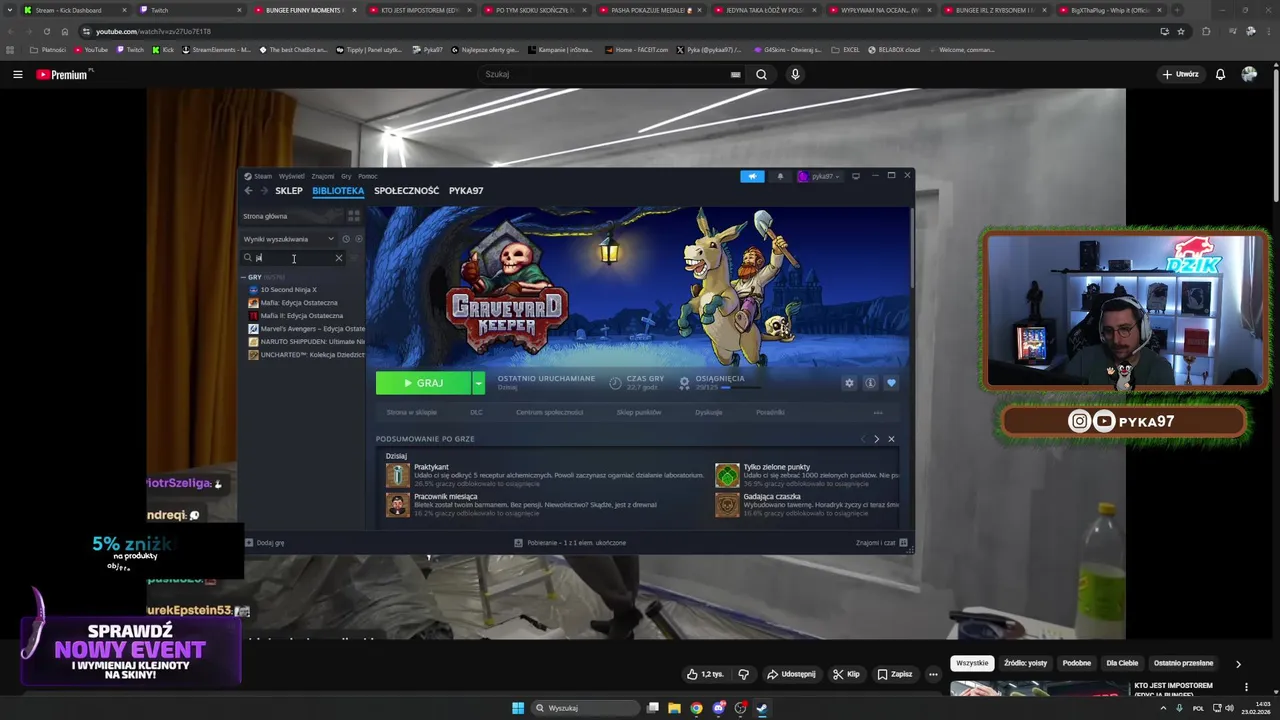Open Centrum społeczności link
This screenshot has height=720, width=1280.
click(549, 412)
